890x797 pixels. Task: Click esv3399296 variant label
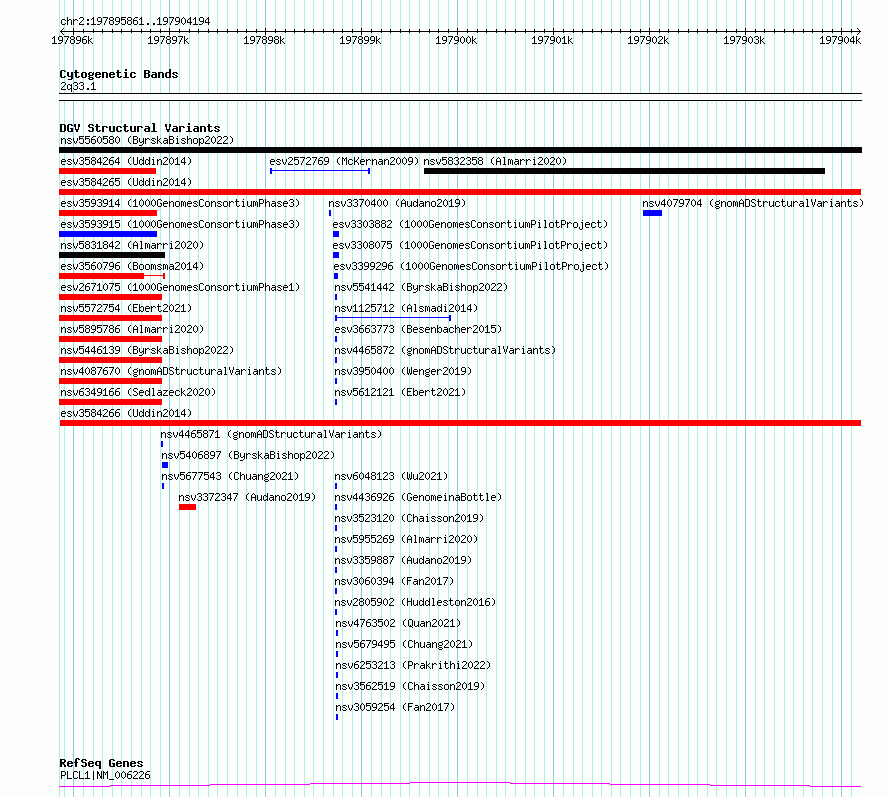pyautogui.click(x=471, y=266)
